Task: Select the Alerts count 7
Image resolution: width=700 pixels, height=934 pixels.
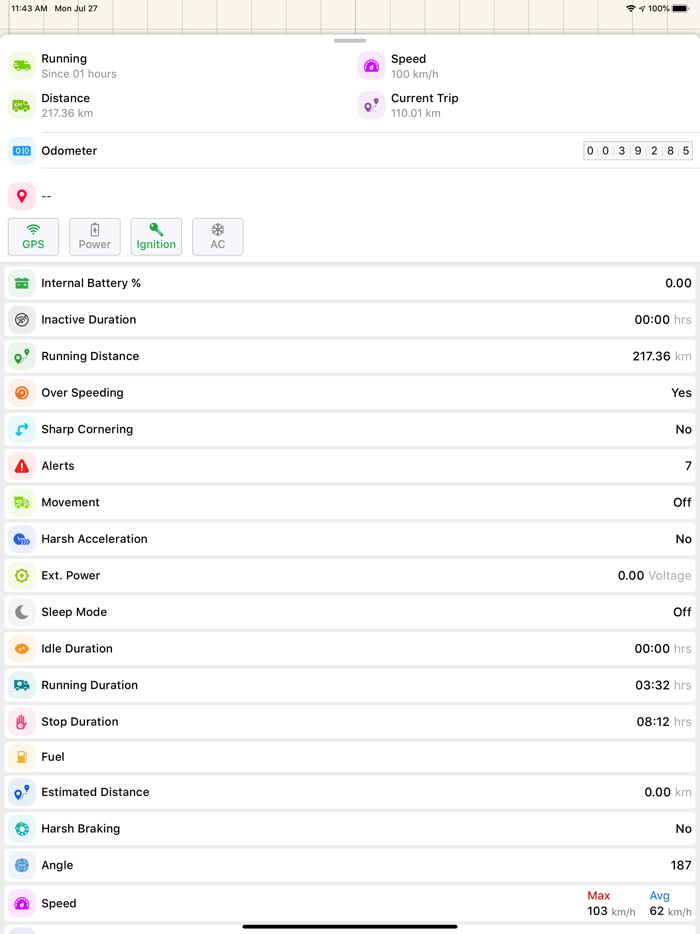Action: point(688,466)
